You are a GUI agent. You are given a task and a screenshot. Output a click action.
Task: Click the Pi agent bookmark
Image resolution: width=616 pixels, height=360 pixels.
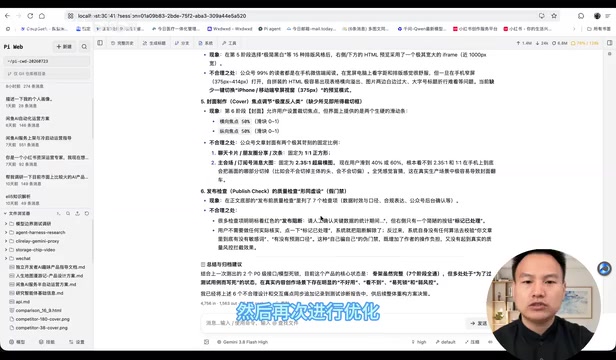click(270, 29)
